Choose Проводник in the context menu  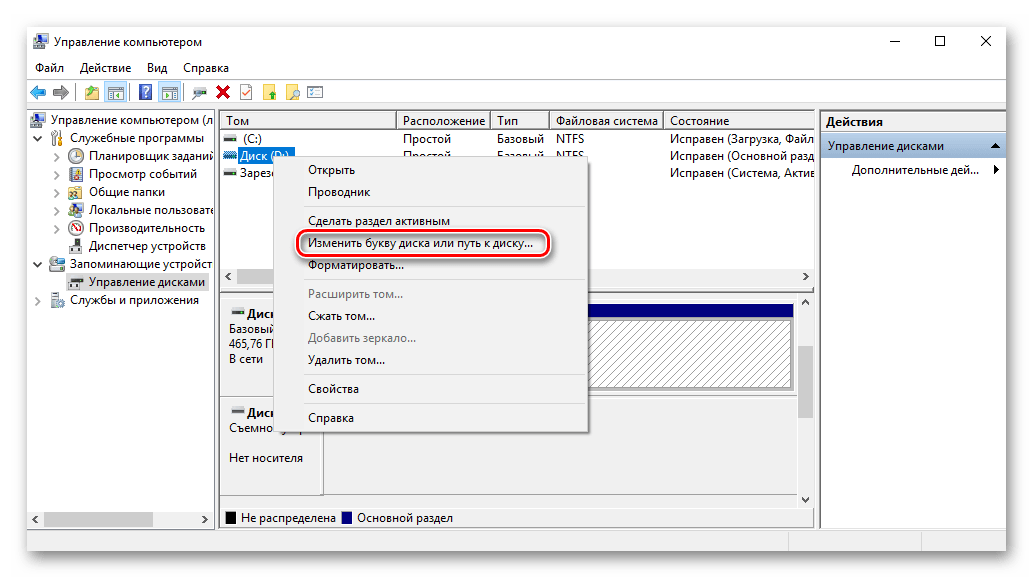click(x=431, y=192)
